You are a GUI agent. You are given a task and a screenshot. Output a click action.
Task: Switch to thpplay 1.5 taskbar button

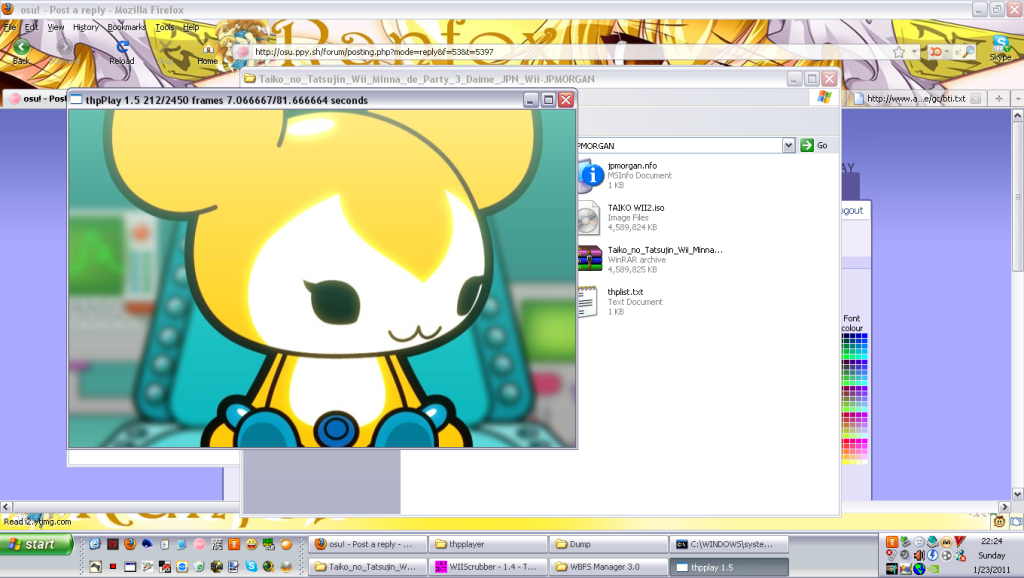729,566
